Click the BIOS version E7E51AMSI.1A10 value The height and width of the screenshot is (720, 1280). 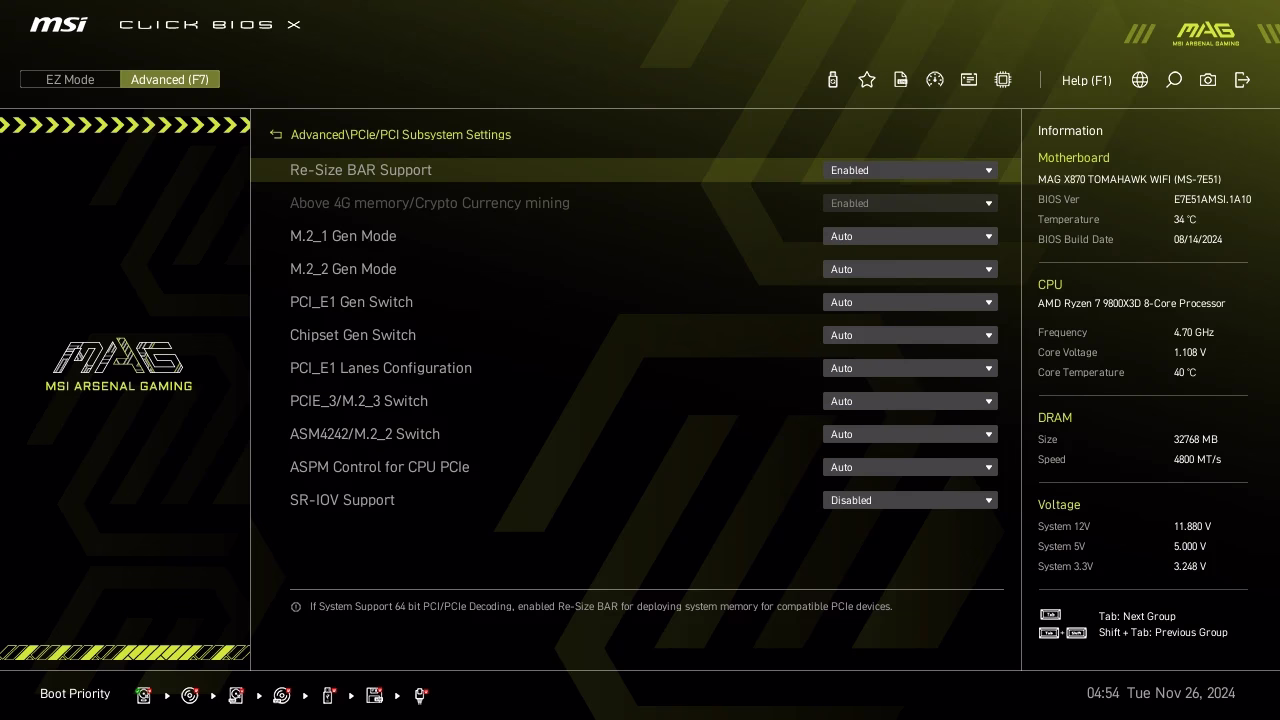(1212, 200)
